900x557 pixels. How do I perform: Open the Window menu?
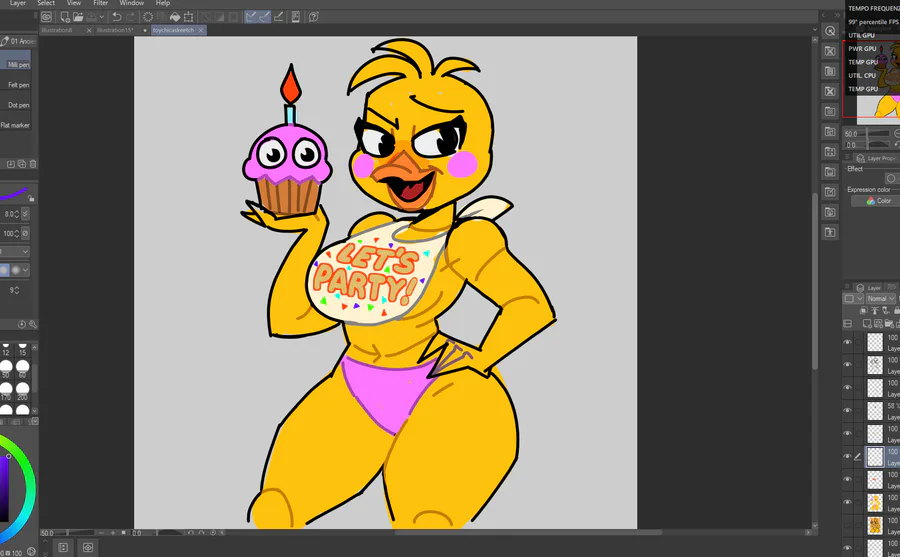(x=131, y=3)
